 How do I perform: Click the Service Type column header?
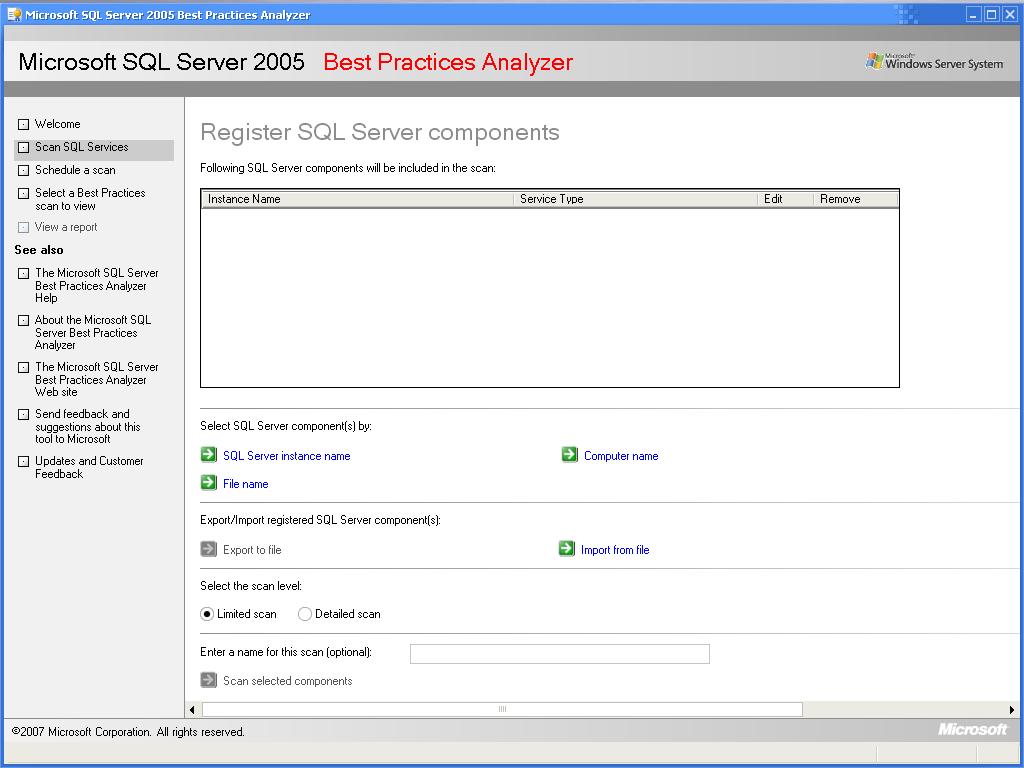point(635,199)
